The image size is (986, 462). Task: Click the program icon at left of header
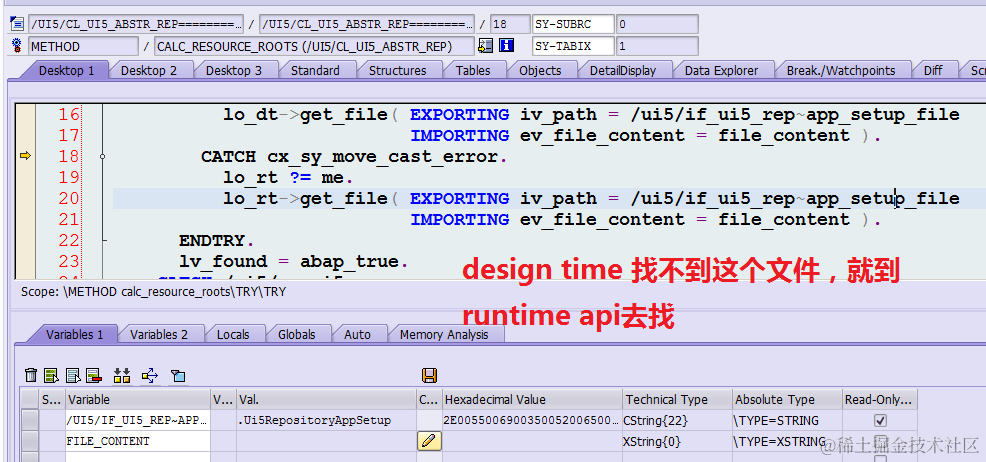(x=17, y=24)
